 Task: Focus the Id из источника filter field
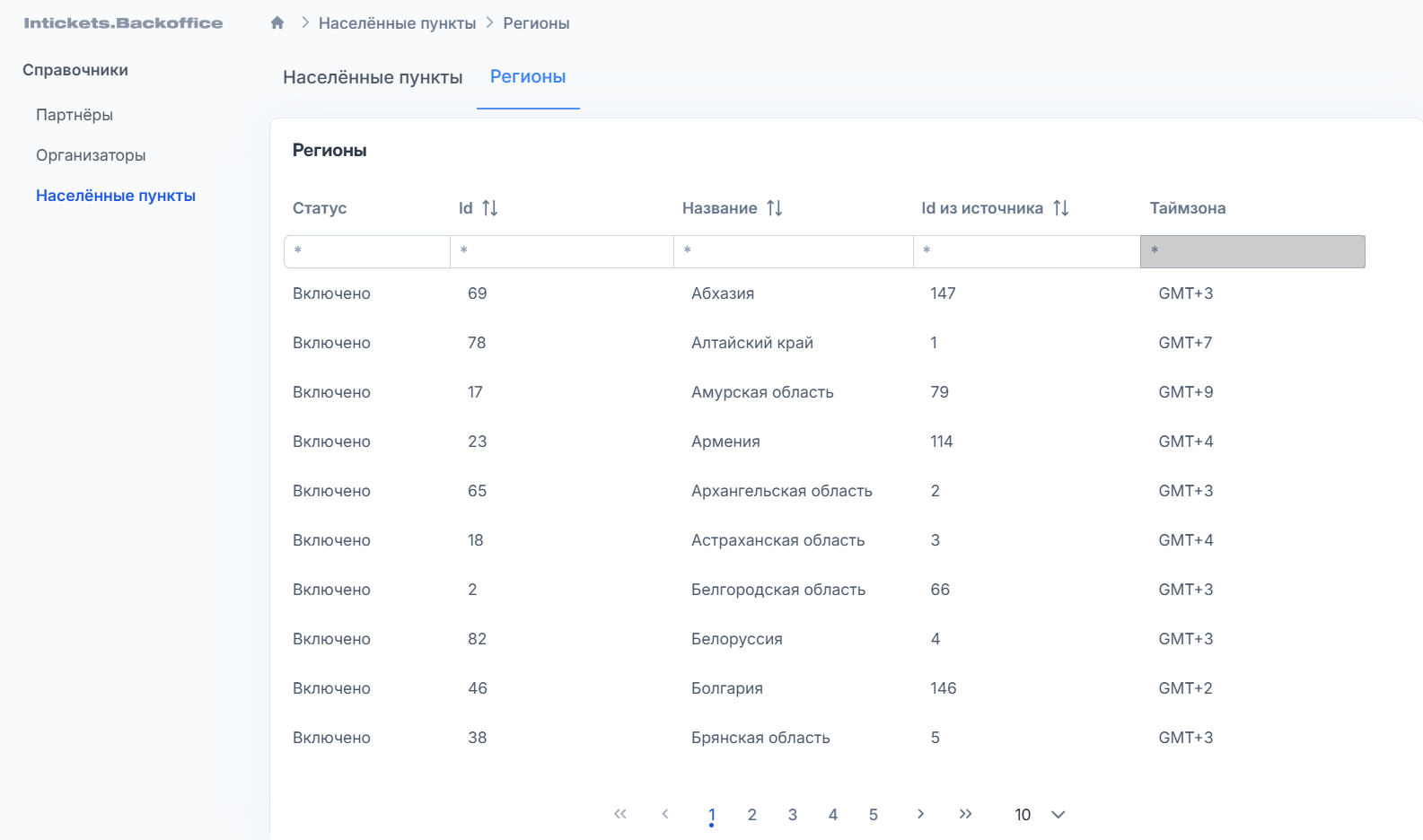1027,251
